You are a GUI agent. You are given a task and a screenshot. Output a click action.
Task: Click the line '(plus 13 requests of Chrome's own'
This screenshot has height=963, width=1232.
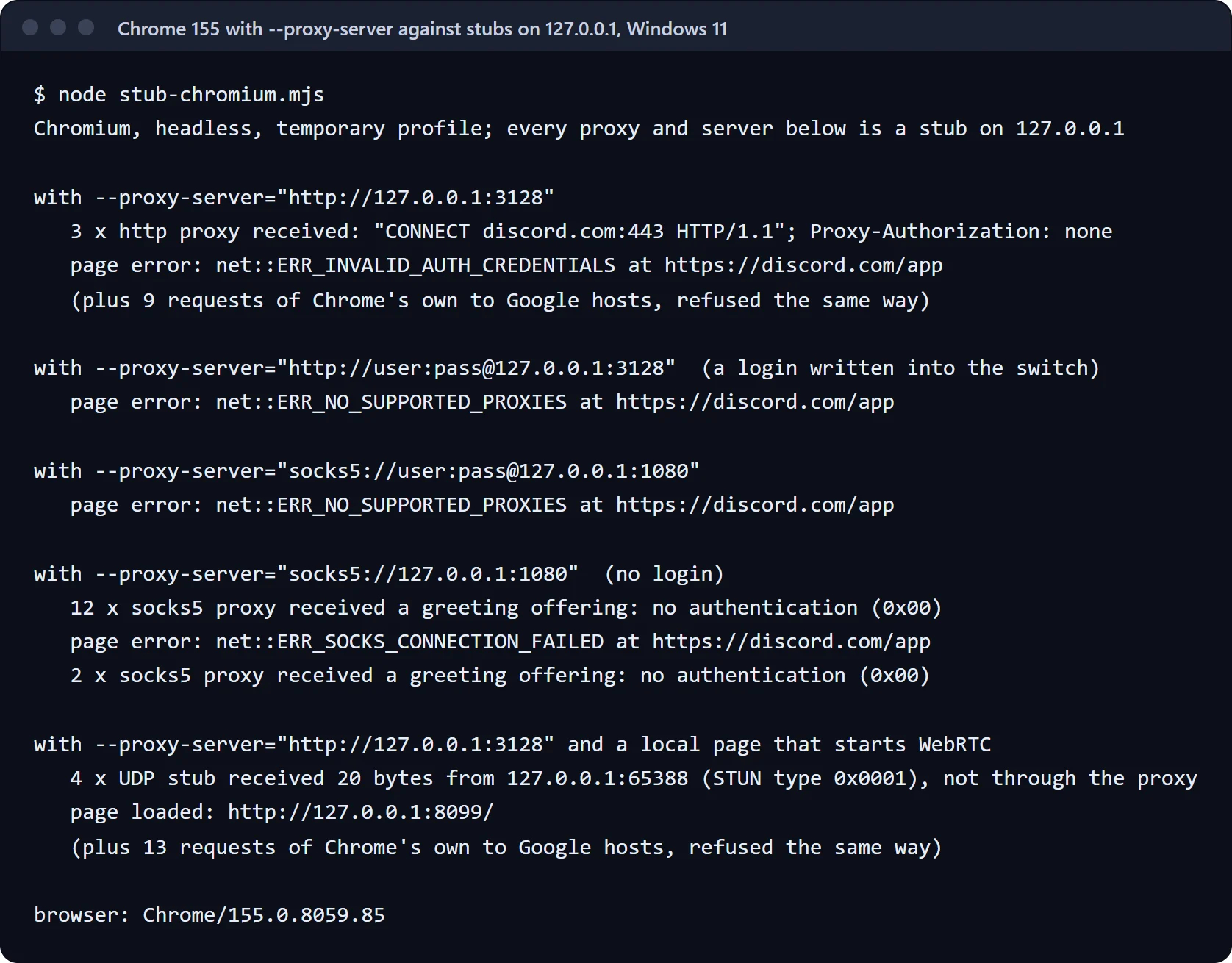click(506, 848)
